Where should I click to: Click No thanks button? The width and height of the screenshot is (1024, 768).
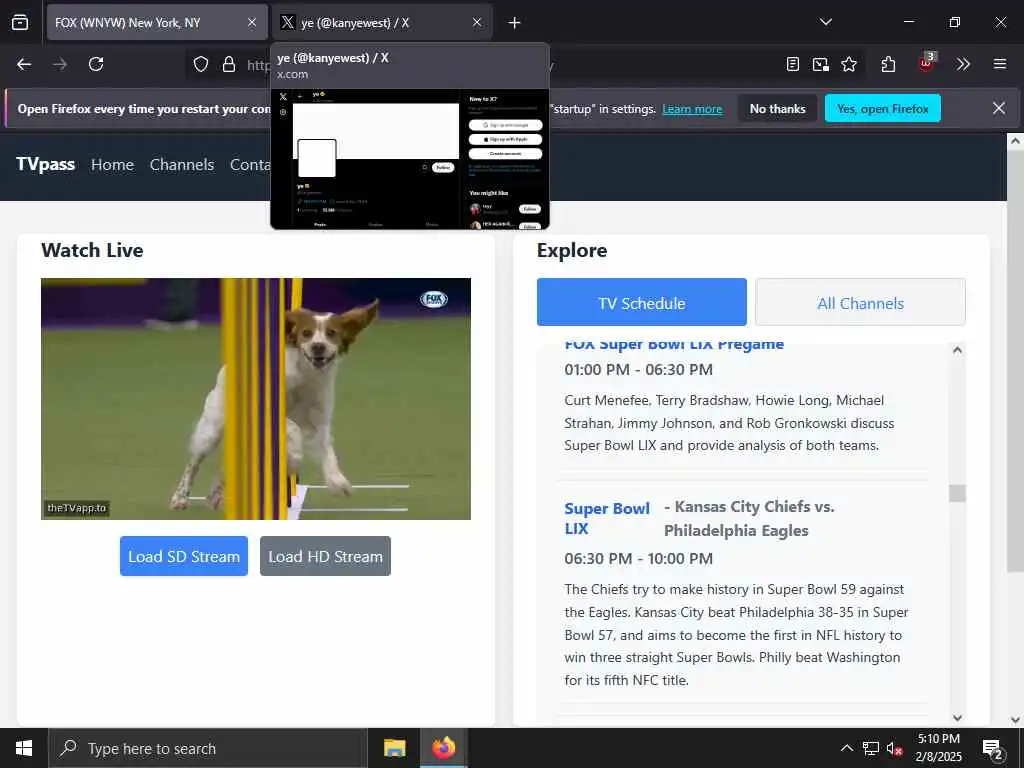click(x=778, y=108)
